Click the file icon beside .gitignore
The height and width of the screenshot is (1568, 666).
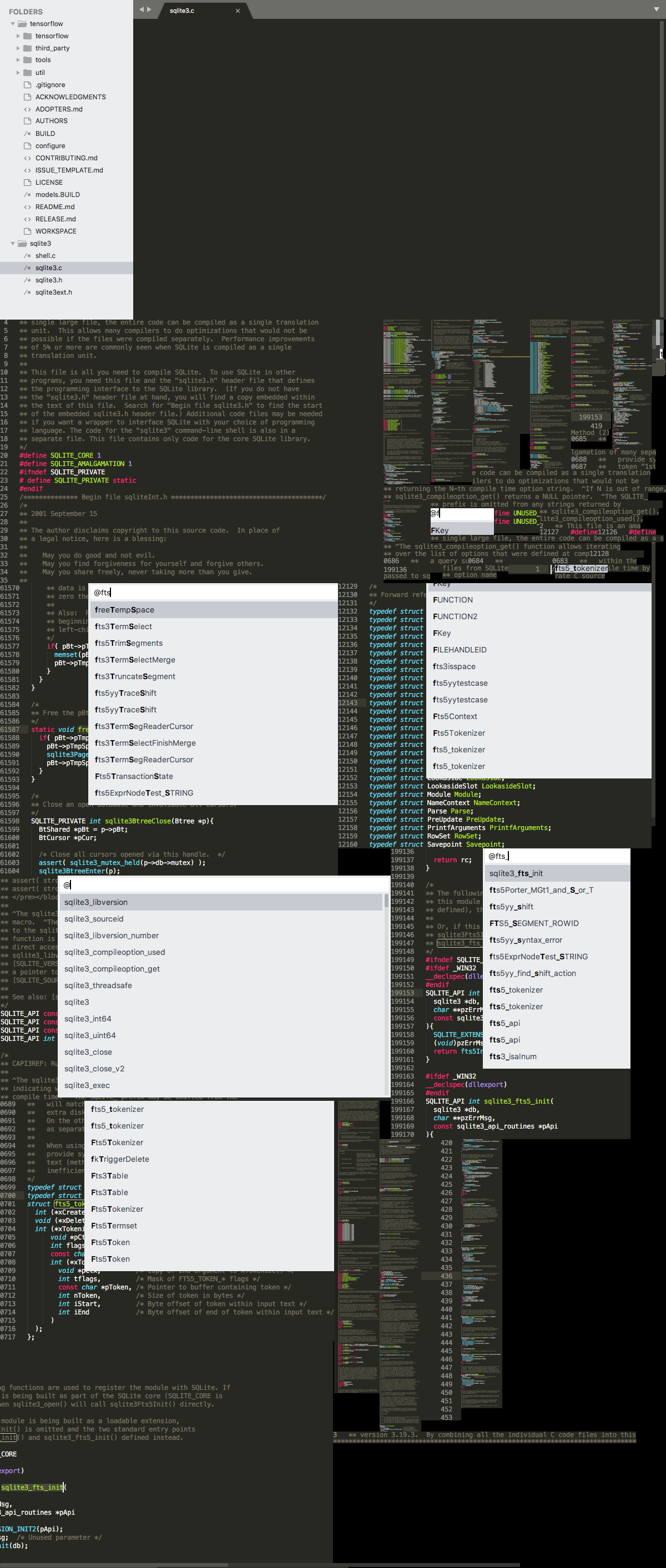[27, 84]
